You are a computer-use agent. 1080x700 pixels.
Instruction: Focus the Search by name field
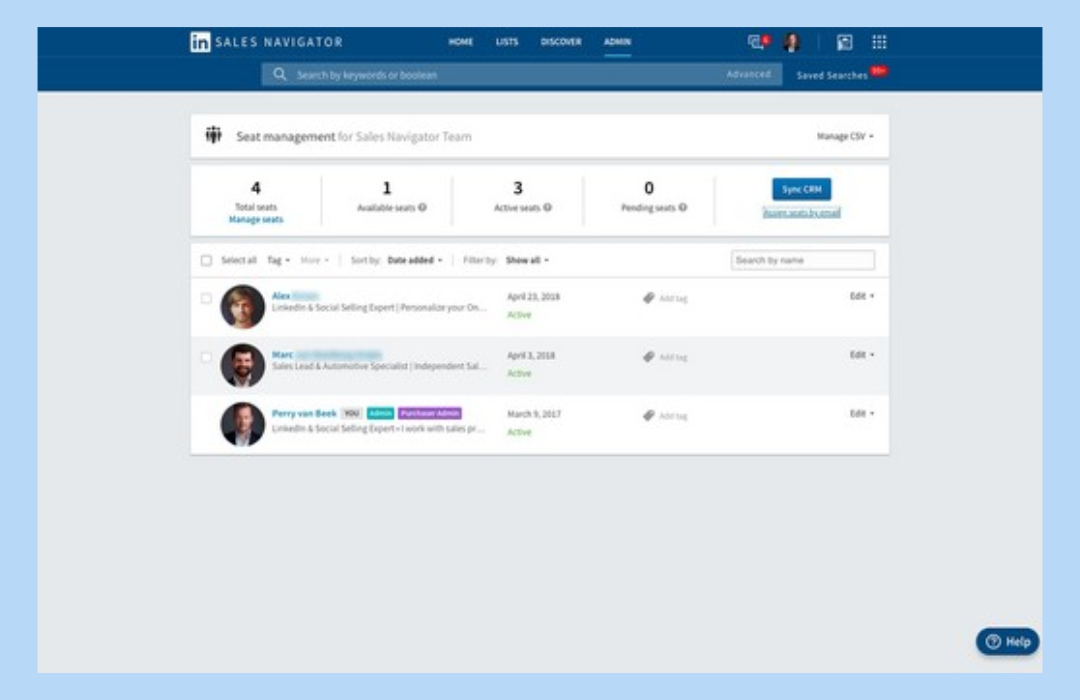click(802, 260)
